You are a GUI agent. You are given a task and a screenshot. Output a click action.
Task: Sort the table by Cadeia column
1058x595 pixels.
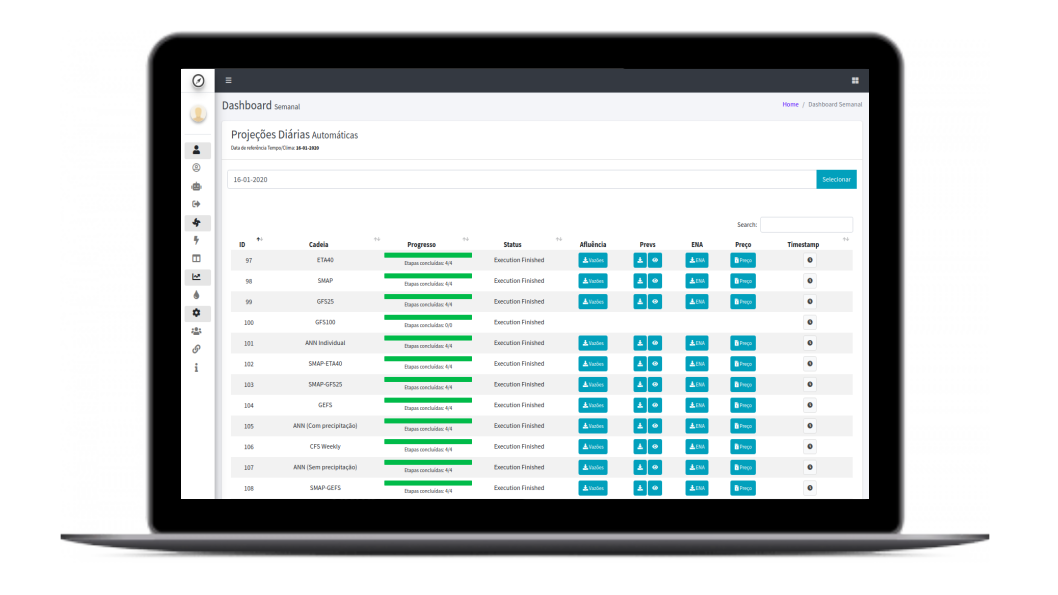(x=319, y=244)
